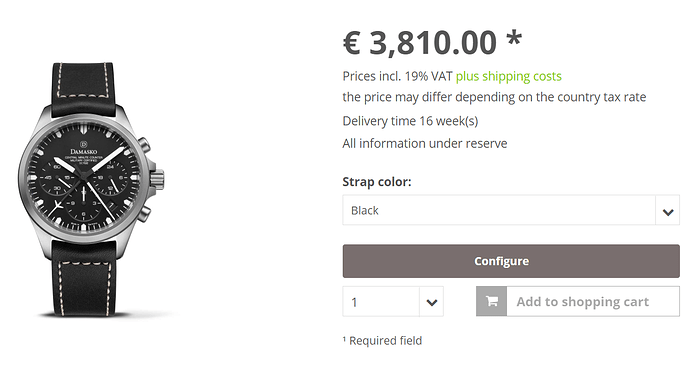Click the shopping cart icon
This screenshot has width=689, height=366.
coord(491,301)
